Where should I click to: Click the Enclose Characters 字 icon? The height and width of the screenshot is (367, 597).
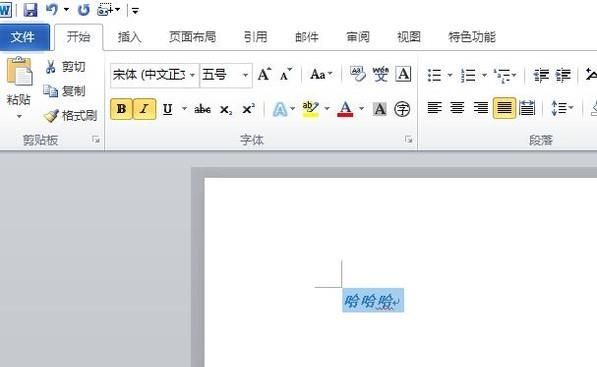click(x=402, y=110)
